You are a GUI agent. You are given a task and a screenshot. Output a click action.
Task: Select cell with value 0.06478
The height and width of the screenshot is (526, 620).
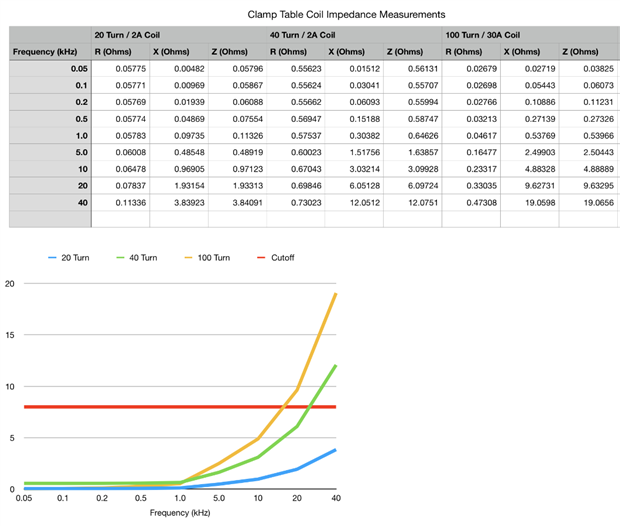point(121,169)
